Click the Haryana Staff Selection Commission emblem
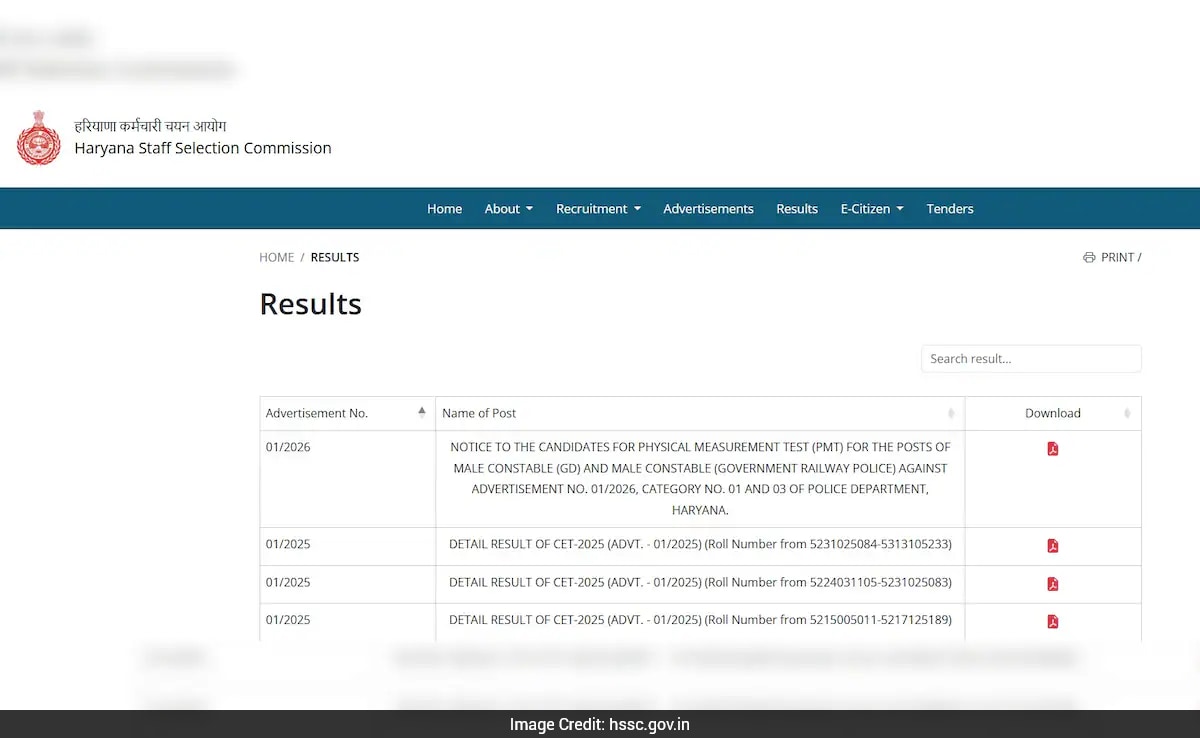Image resolution: width=1200 pixels, height=738 pixels. coord(38,138)
